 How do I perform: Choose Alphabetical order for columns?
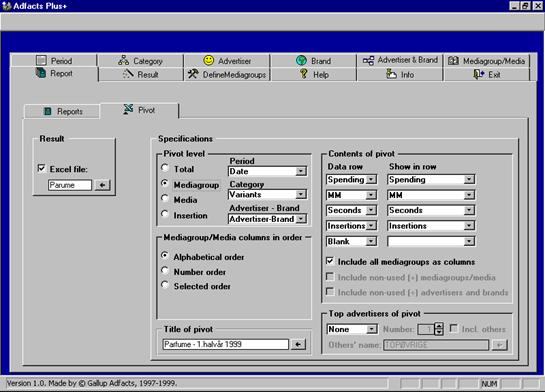click(x=165, y=255)
